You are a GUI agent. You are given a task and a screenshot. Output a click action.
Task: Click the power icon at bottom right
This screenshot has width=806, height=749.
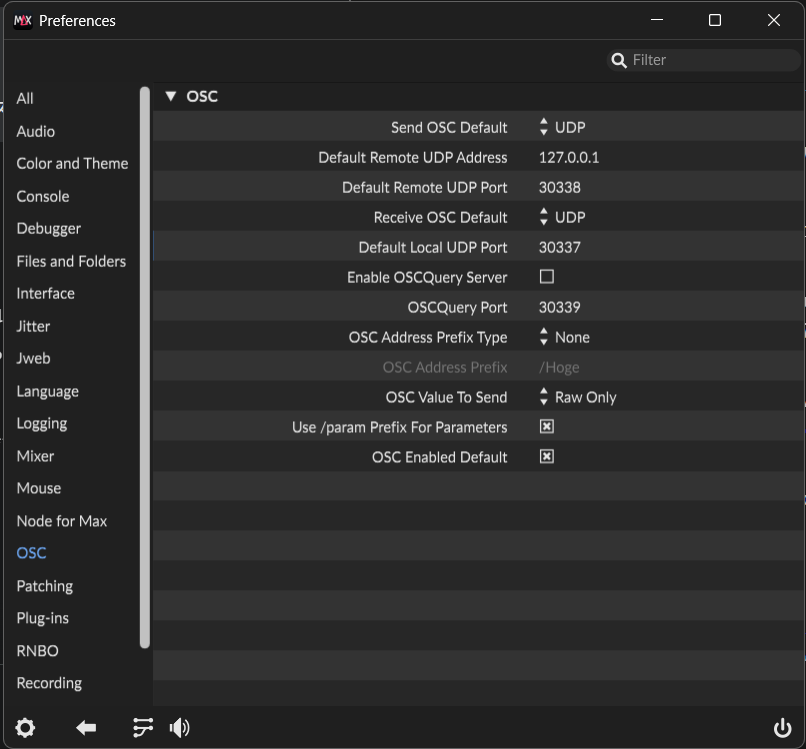point(782,728)
